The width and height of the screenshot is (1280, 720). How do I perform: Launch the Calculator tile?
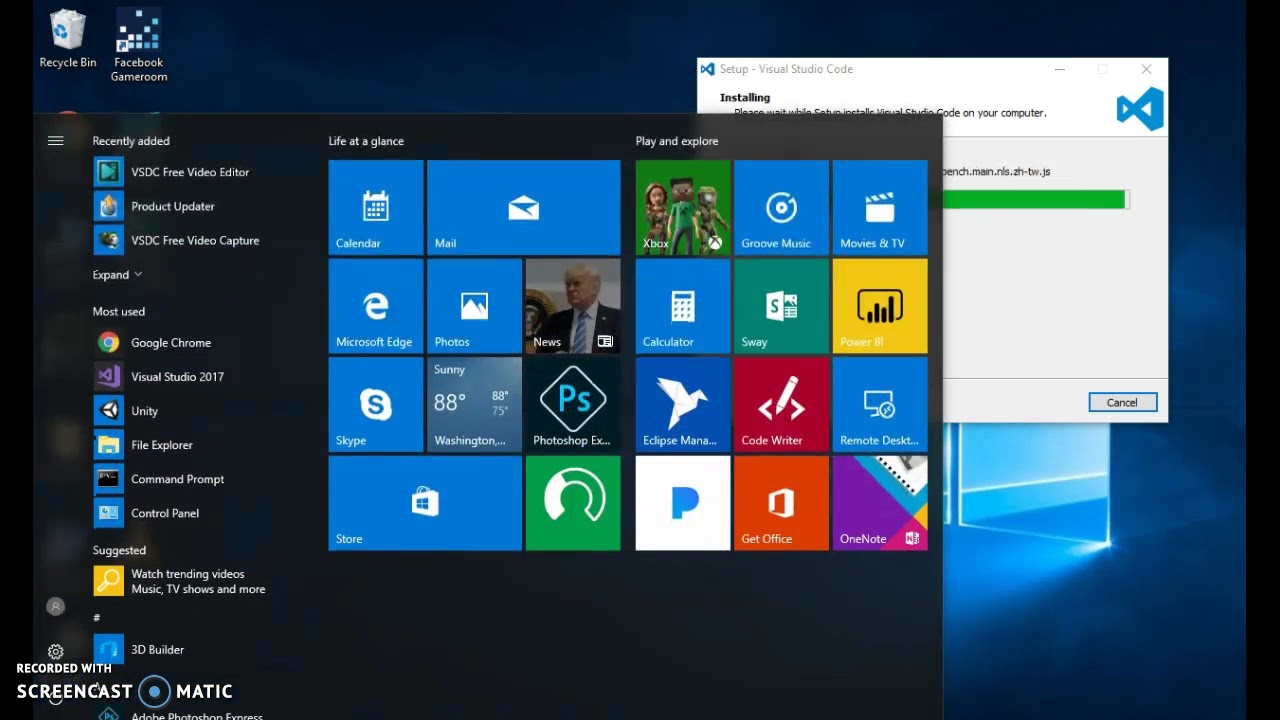point(683,306)
